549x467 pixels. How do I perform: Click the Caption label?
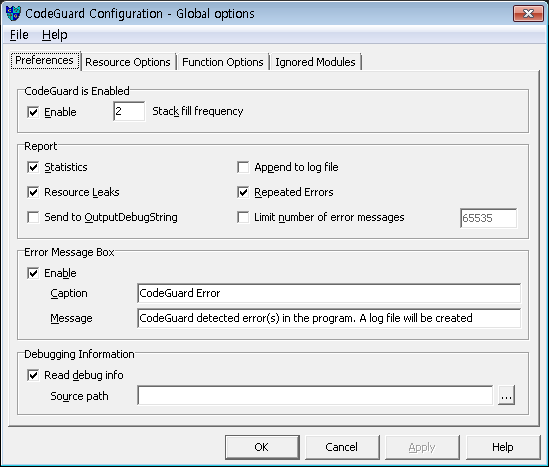click(69, 293)
